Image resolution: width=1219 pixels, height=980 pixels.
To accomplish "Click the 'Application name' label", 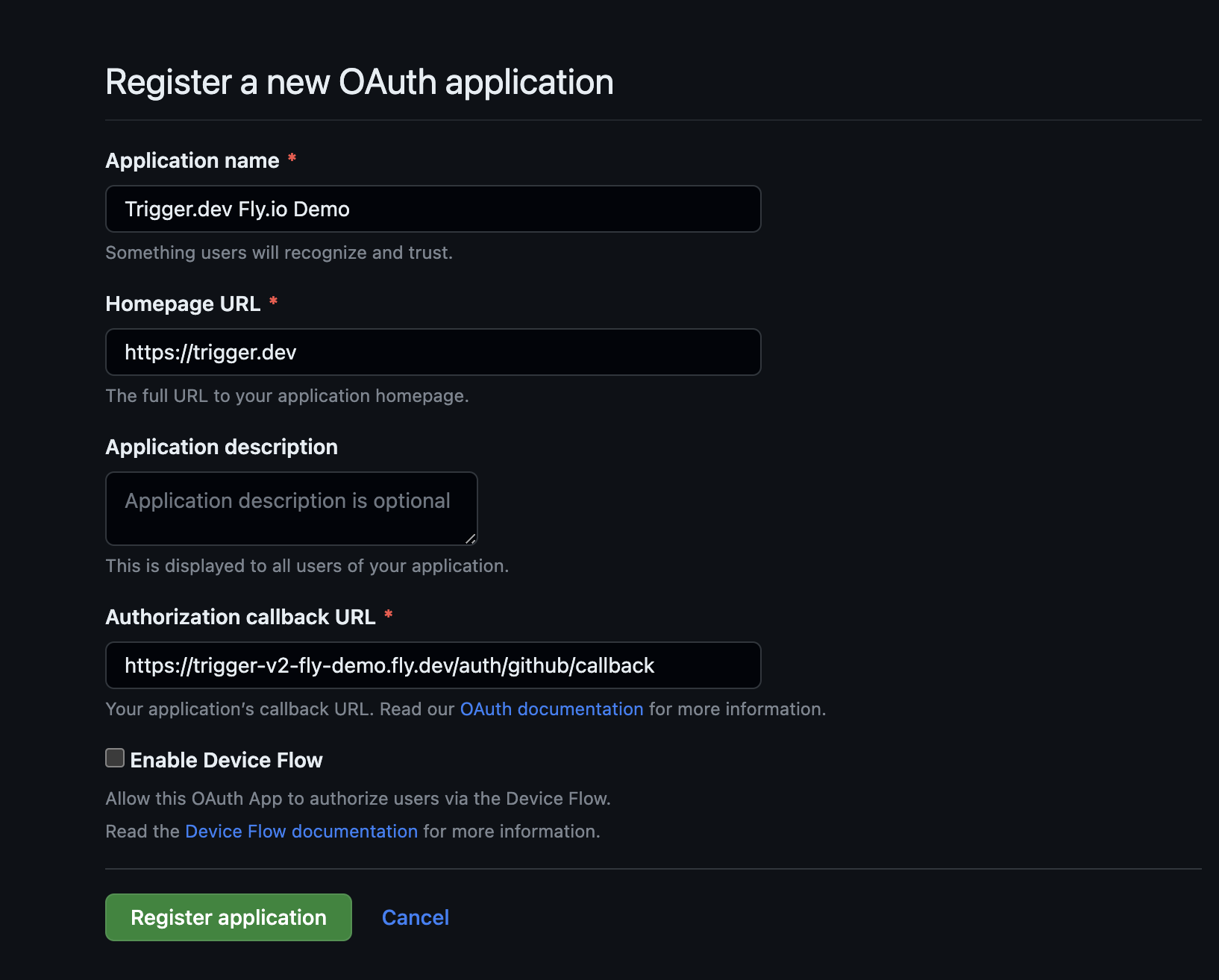I will point(192,161).
